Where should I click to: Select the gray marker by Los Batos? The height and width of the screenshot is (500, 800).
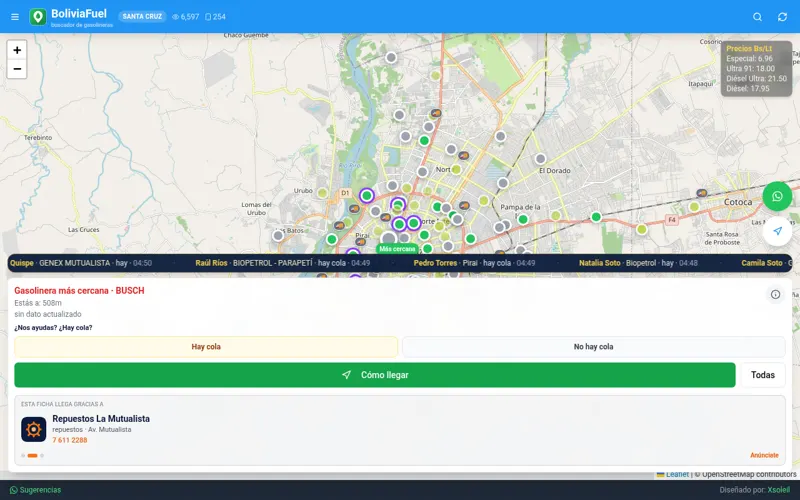point(278,235)
